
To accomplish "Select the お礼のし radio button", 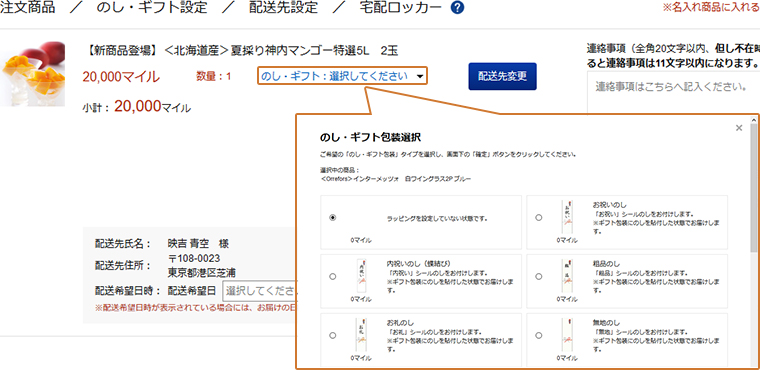I will (x=332, y=335).
